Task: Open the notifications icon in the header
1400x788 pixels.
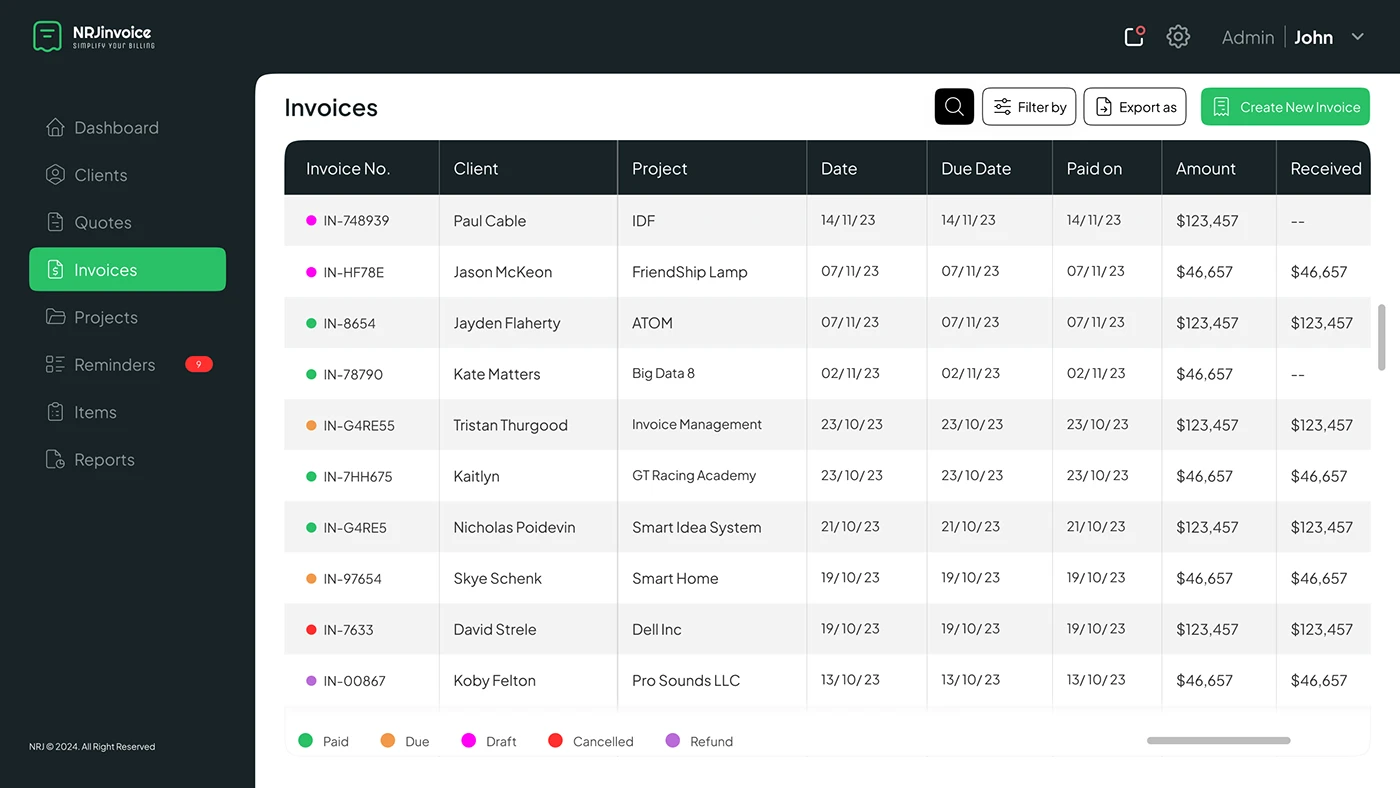Action: click(x=1134, y=37)
